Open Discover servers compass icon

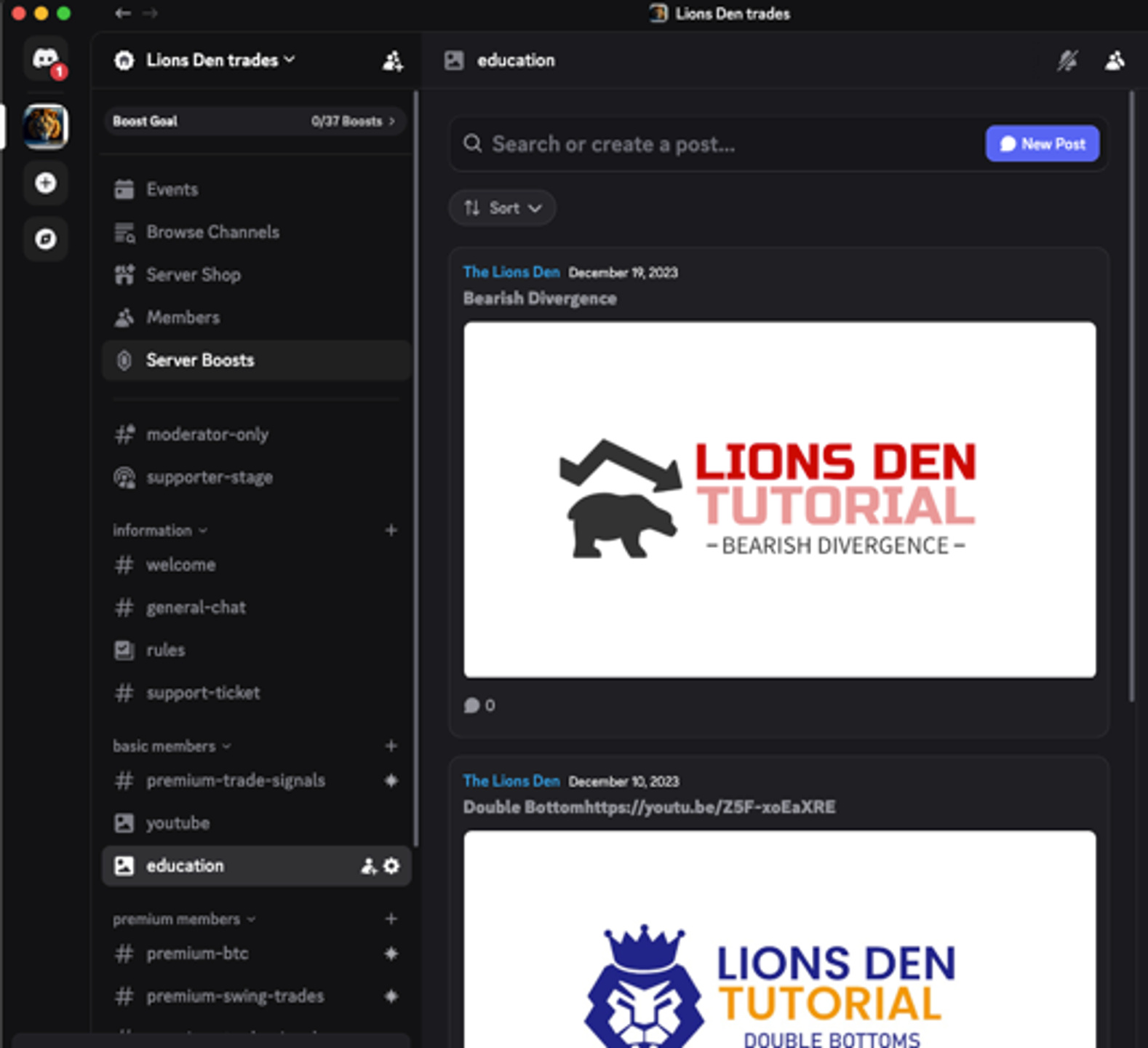click(46, 239)
